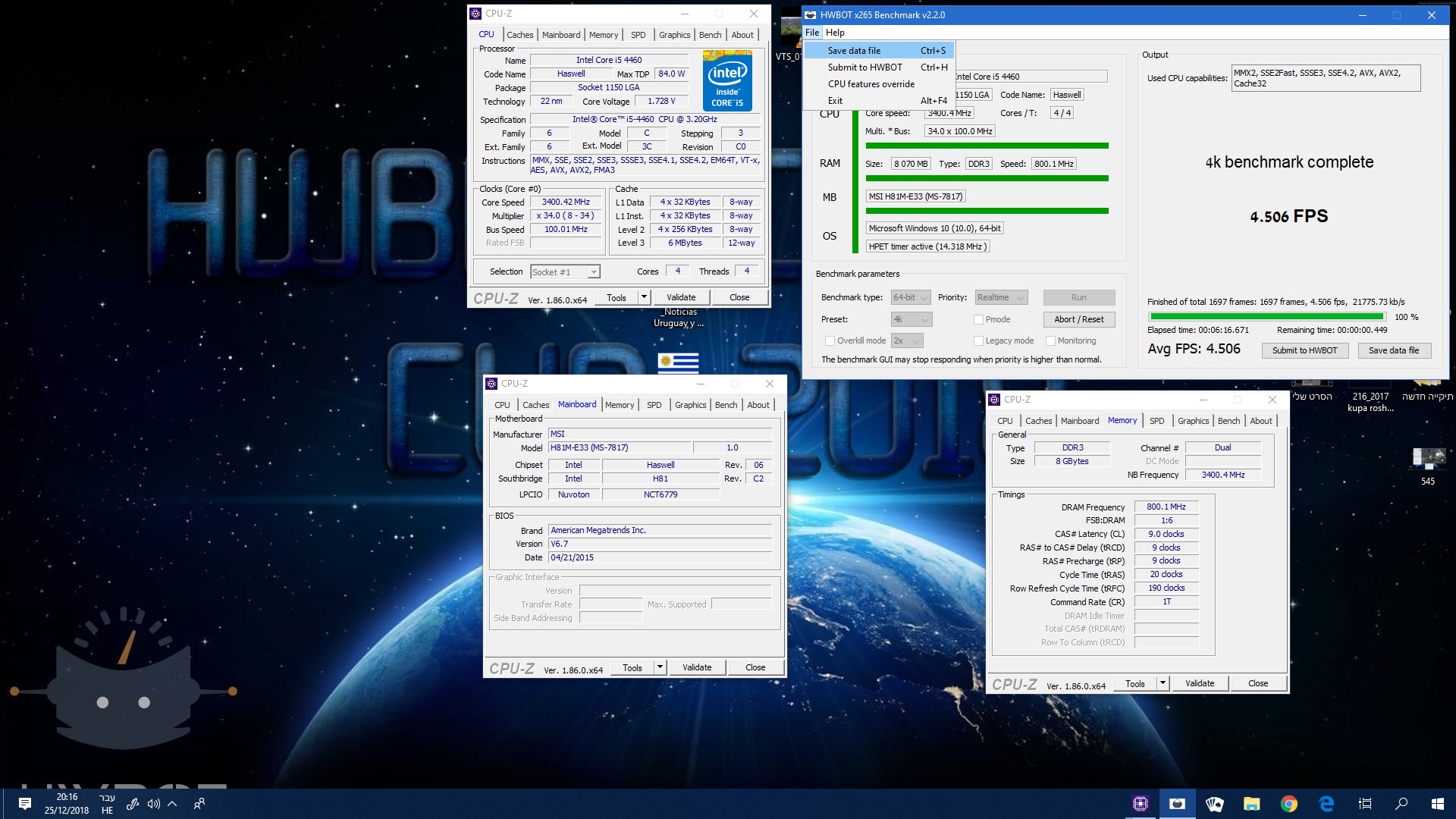Expand Tools arrow in Memory CPU-Z window

click(1163, 683)
